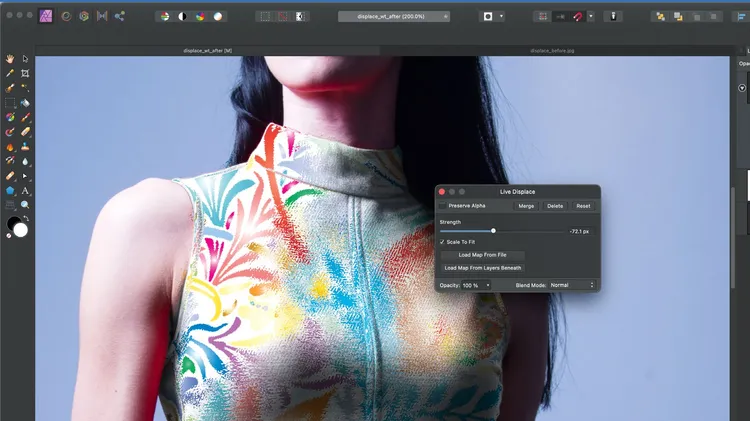This screenshot has height=421, width=750.
Task: Switch to Liquify Persona icon
Action: 66,16
